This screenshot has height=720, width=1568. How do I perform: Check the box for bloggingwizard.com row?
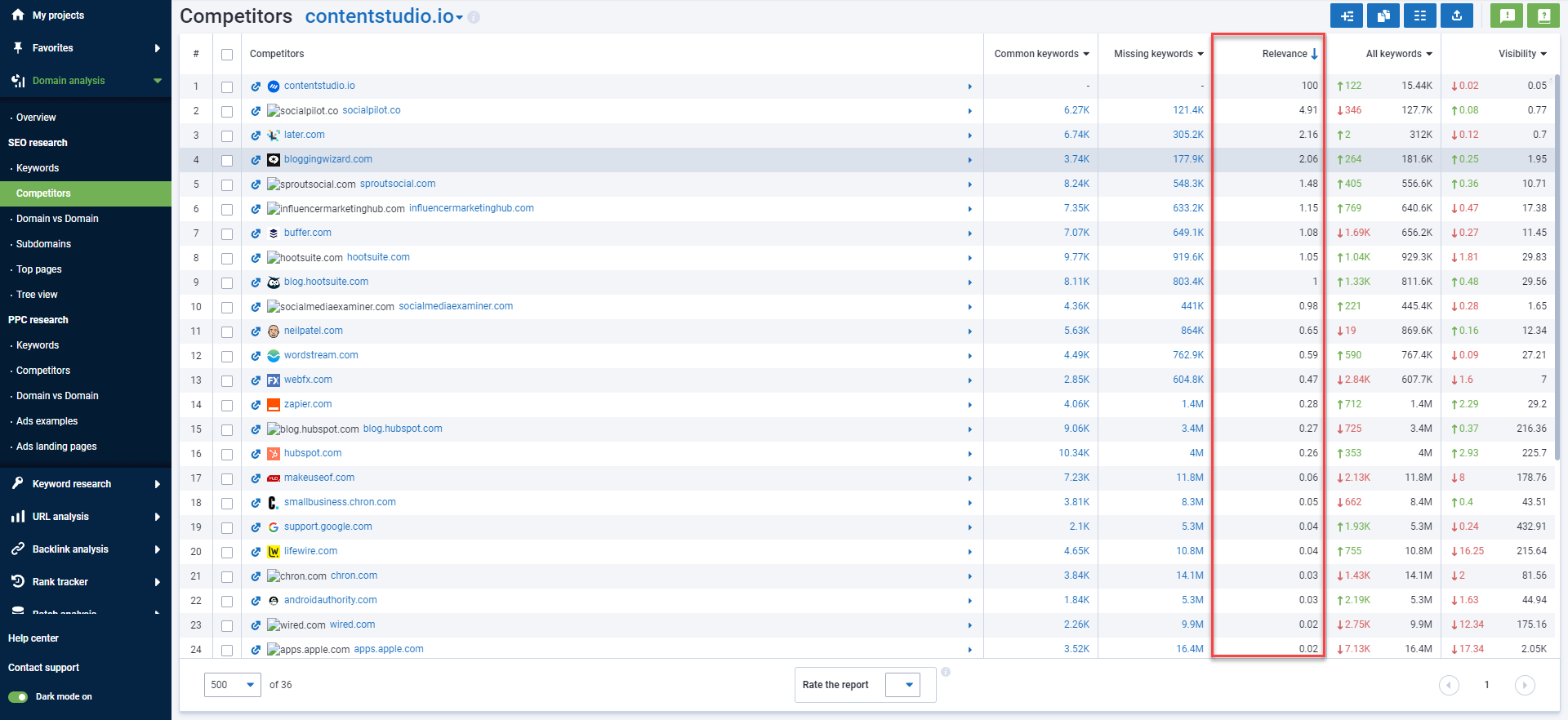(x=227, y=160)
